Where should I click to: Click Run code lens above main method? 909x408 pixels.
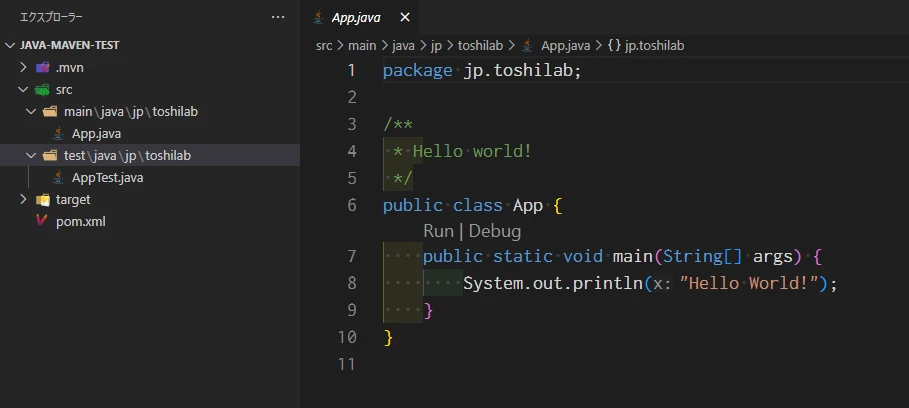438,231
